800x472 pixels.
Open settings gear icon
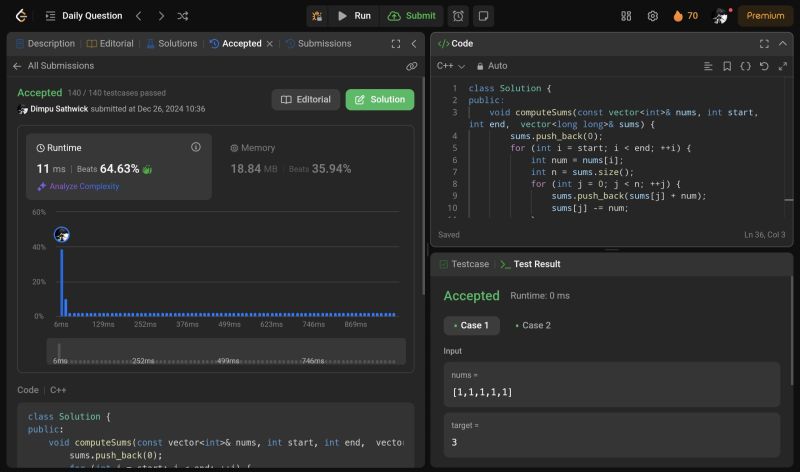pyautogui.click(x=653, y=16)
